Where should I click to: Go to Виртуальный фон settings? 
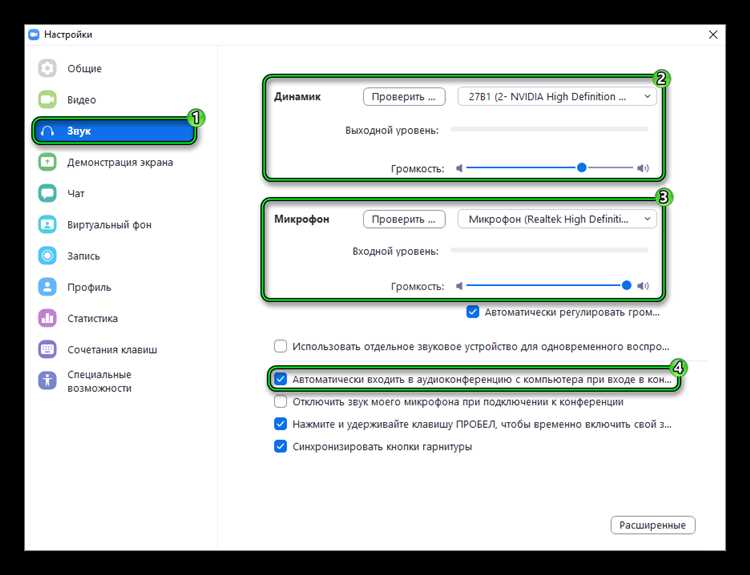[x=109, y=225]
